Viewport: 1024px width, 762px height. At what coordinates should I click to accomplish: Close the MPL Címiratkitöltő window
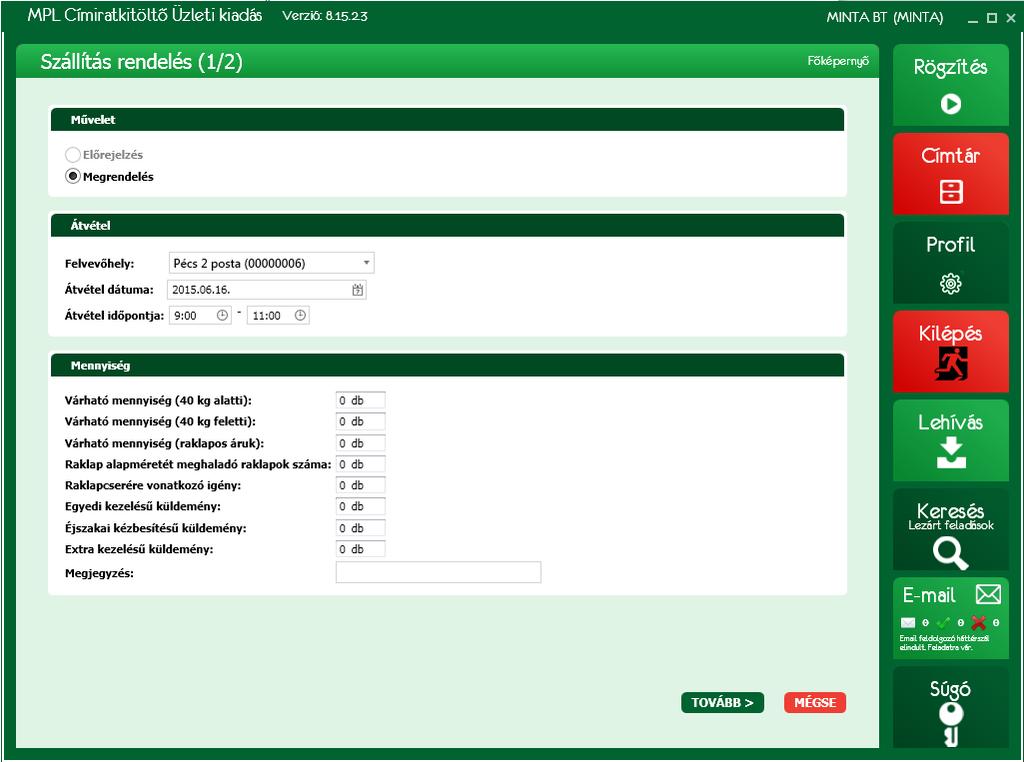tap(1011, 18)
